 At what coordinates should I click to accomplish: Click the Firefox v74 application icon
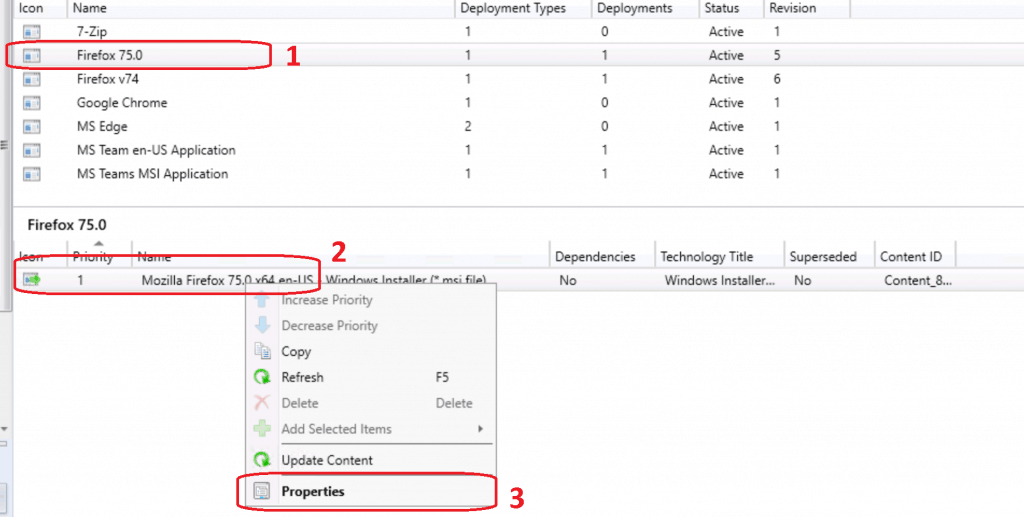pyautogui.click(x=31, y=79)
